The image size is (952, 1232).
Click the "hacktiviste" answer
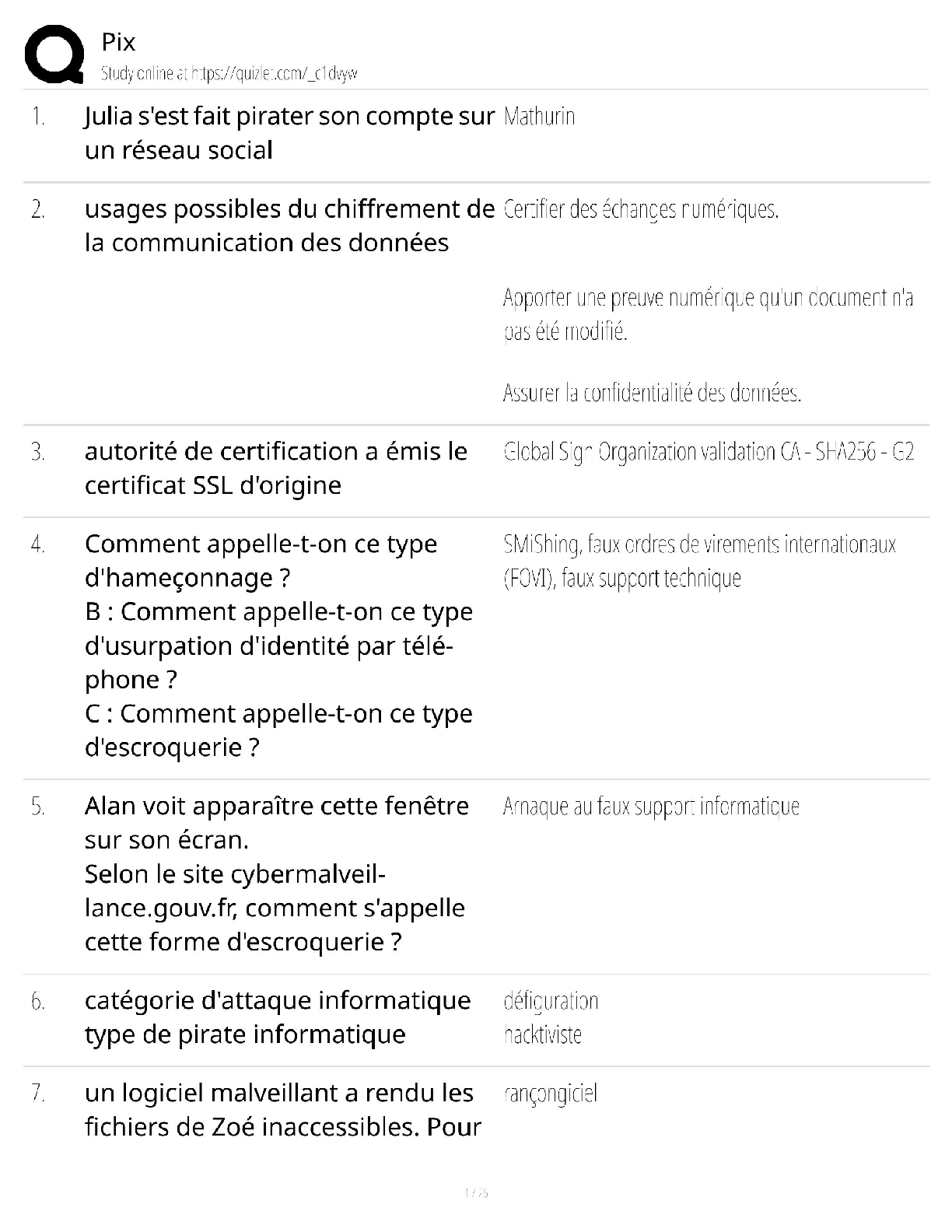pyautogui.click(x=542, y=1034)
